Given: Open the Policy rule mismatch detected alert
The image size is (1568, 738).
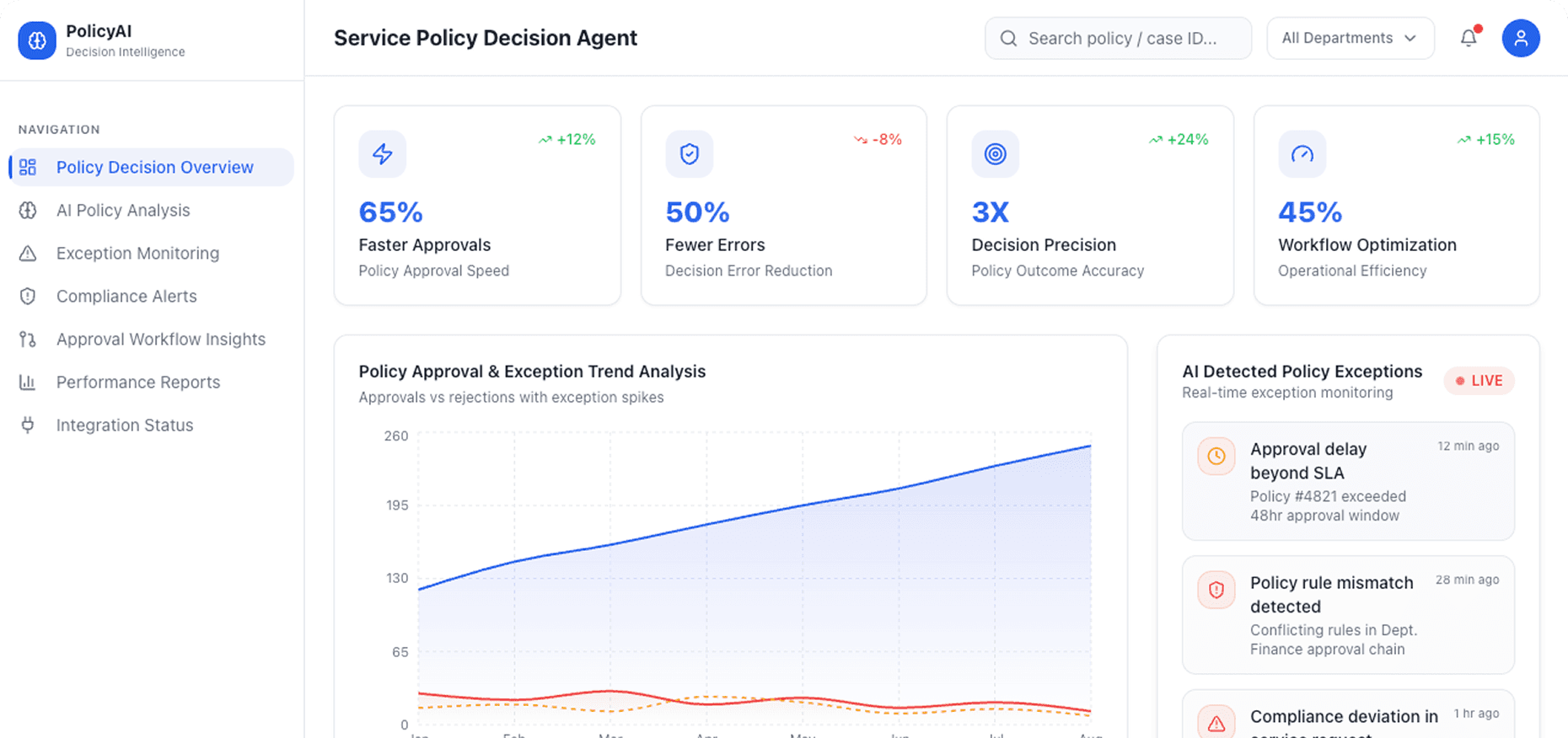Looking at the screenshot, I should 1347,615.
